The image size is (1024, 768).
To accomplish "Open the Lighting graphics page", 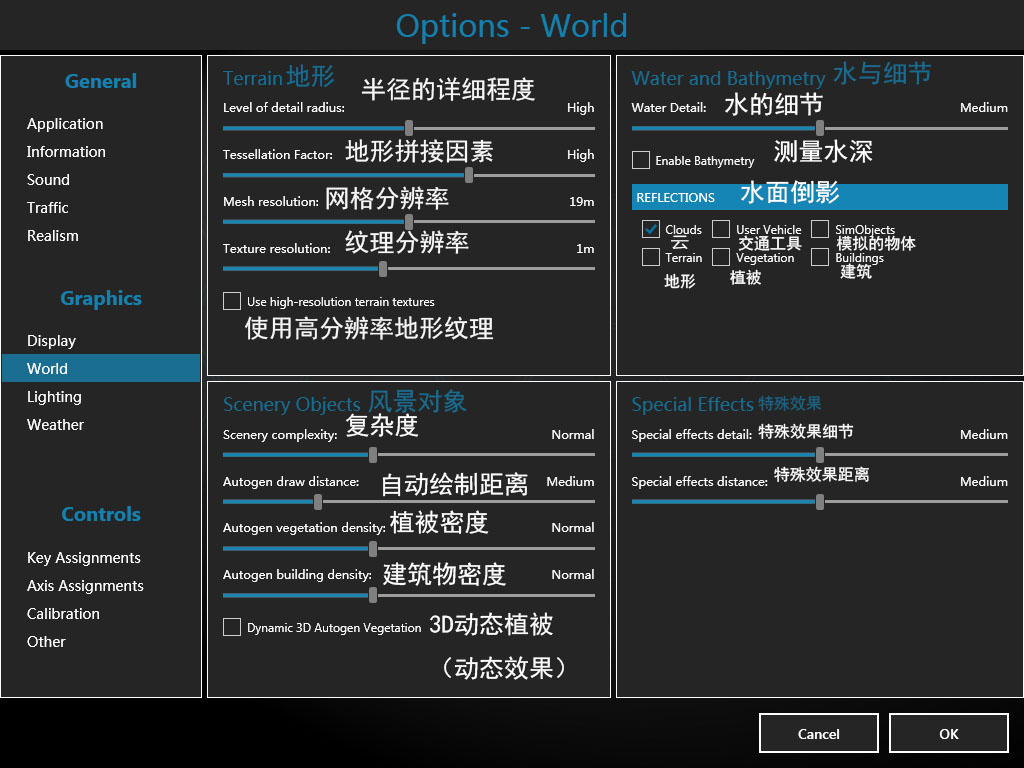I will pyautogui.click(x=54, y=396).
